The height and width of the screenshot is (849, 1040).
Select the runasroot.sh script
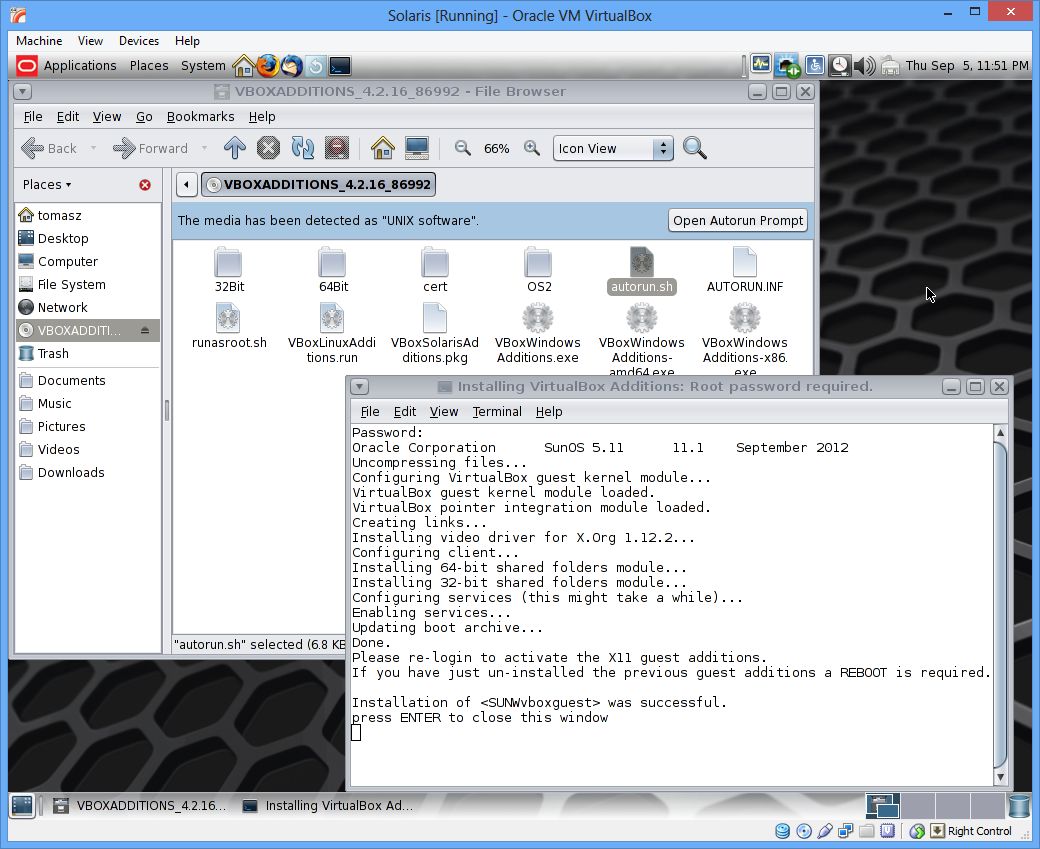coord(229,326)
